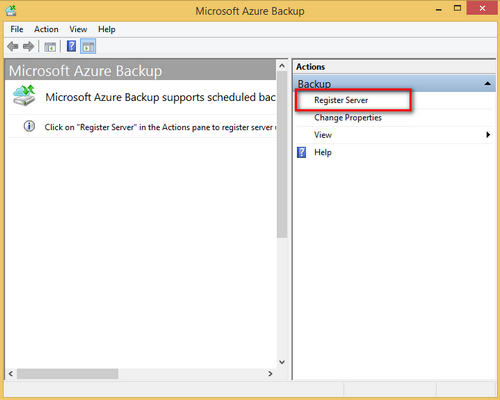Screen dimensions: 500x400
Task: Click the Forward arrow toolbar icon
Action: click(x=29, y=46)
